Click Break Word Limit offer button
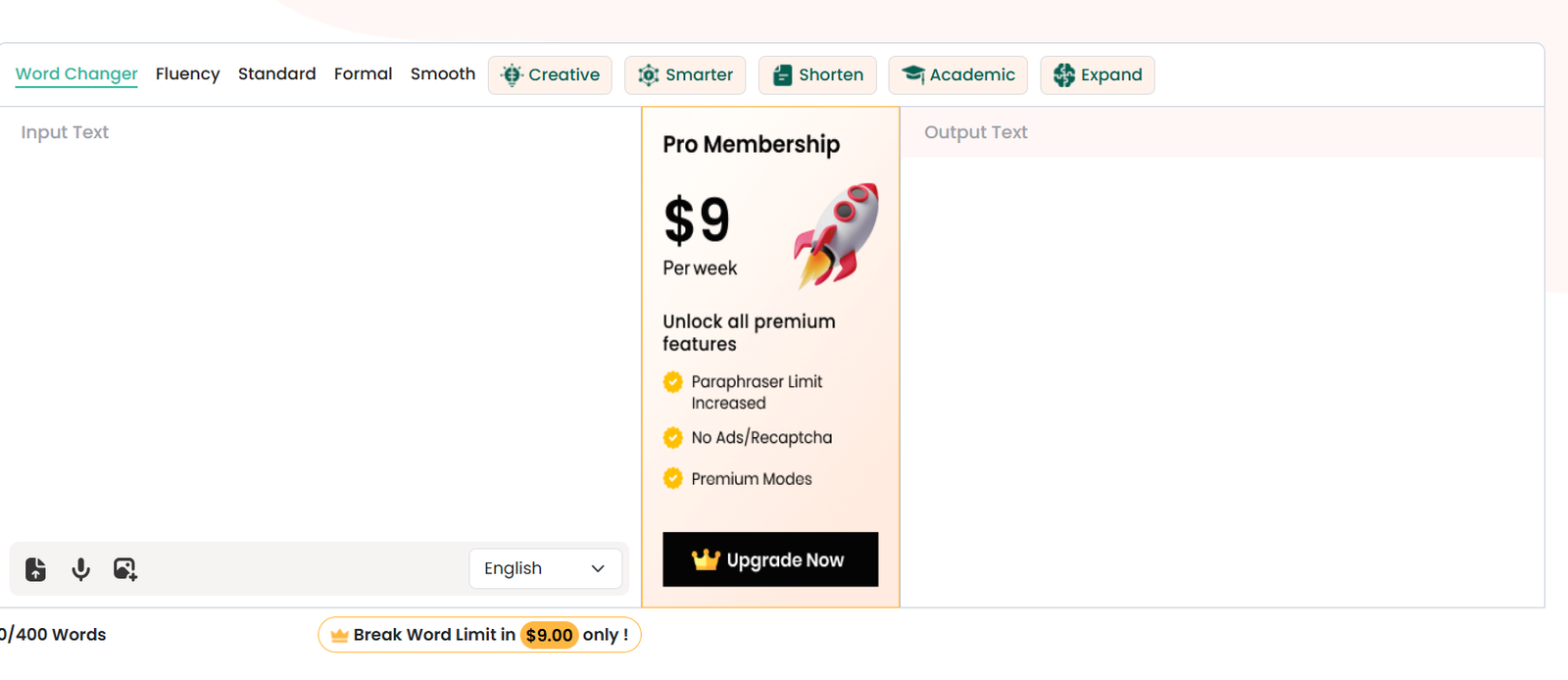 click(x=479, y=635)
